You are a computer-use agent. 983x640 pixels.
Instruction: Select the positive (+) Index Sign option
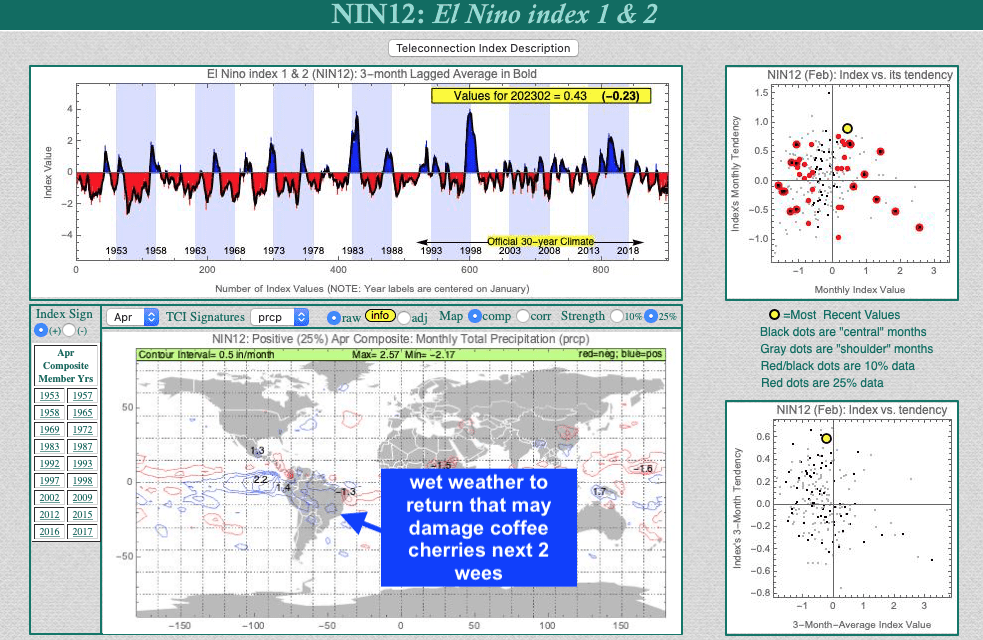(41, 330)
